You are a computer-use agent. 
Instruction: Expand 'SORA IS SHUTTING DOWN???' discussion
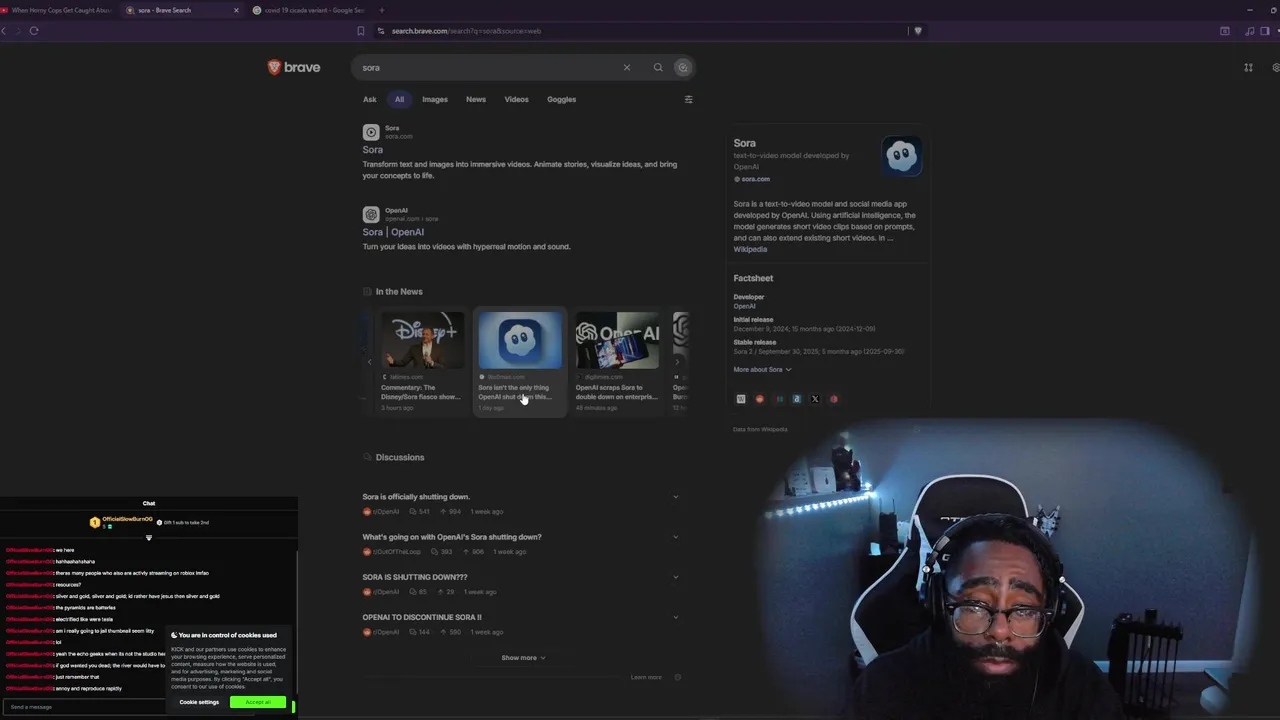676,577
